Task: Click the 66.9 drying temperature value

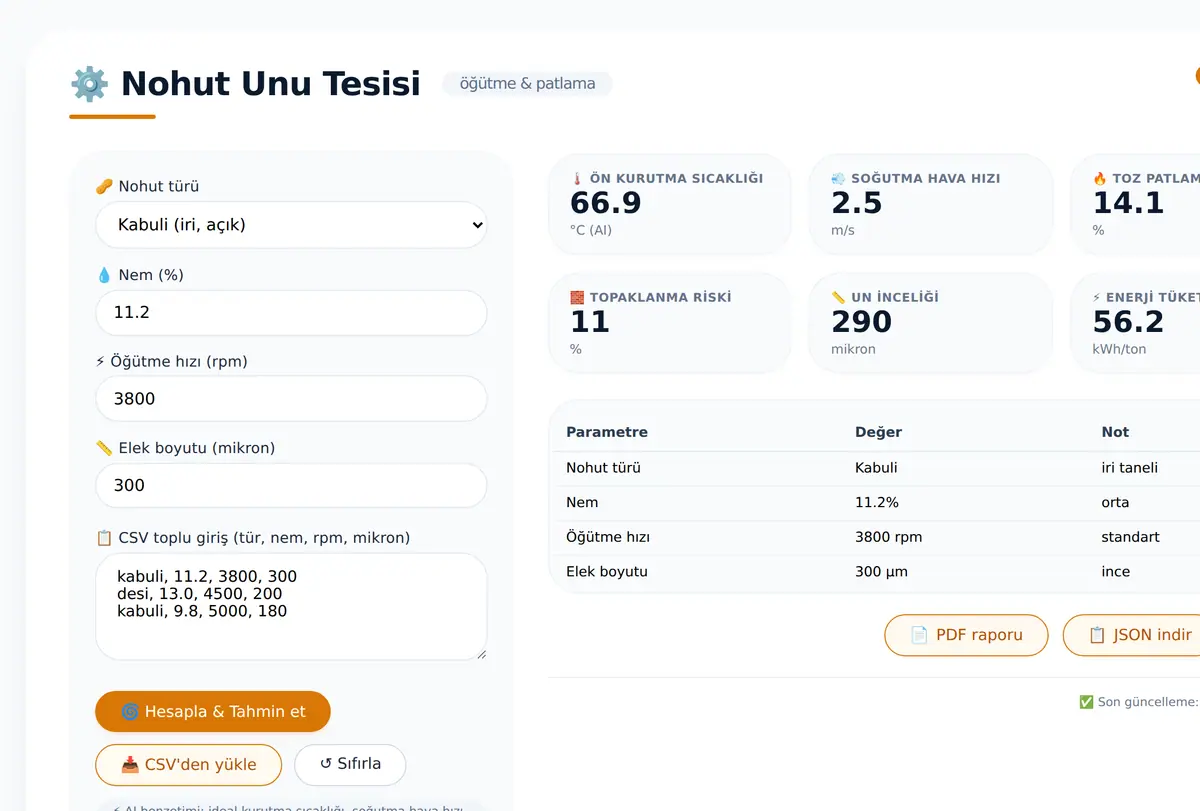Action: pyautogui.click(x=606, y=203)
